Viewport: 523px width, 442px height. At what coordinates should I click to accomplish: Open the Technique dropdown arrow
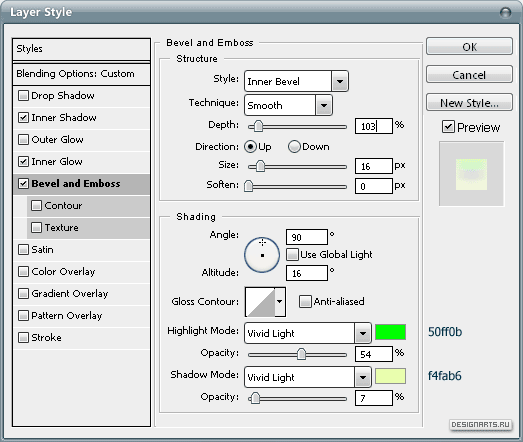(x=324, y=105)
